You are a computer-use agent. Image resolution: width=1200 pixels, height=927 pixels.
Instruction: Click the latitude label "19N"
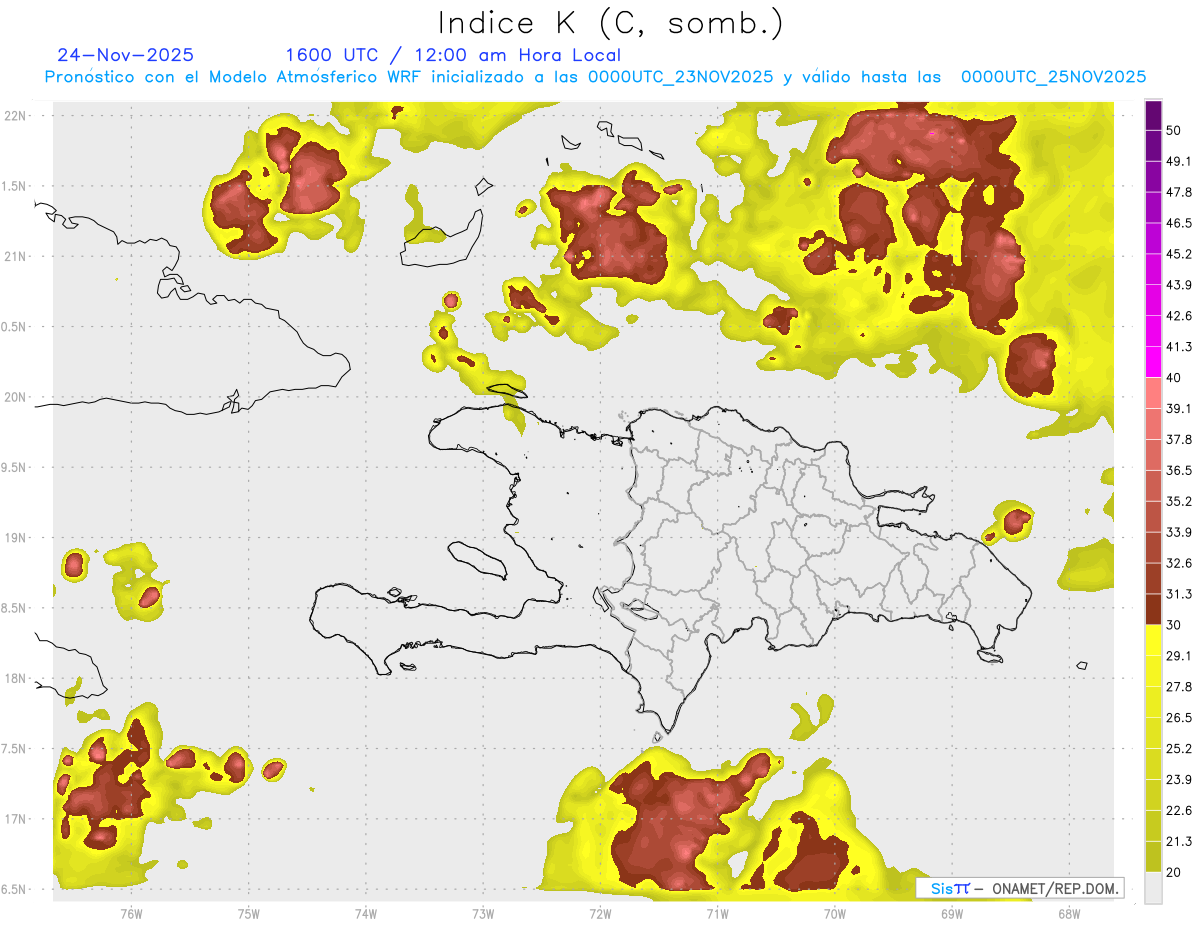15,538
